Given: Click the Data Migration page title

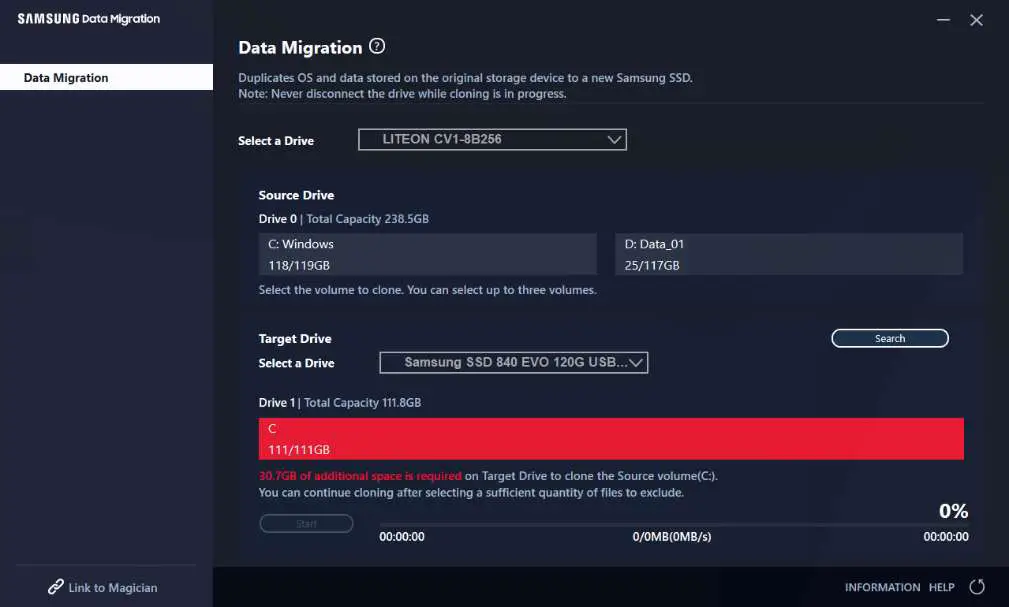Looking at the screenshot, I should tap(300, 48).
